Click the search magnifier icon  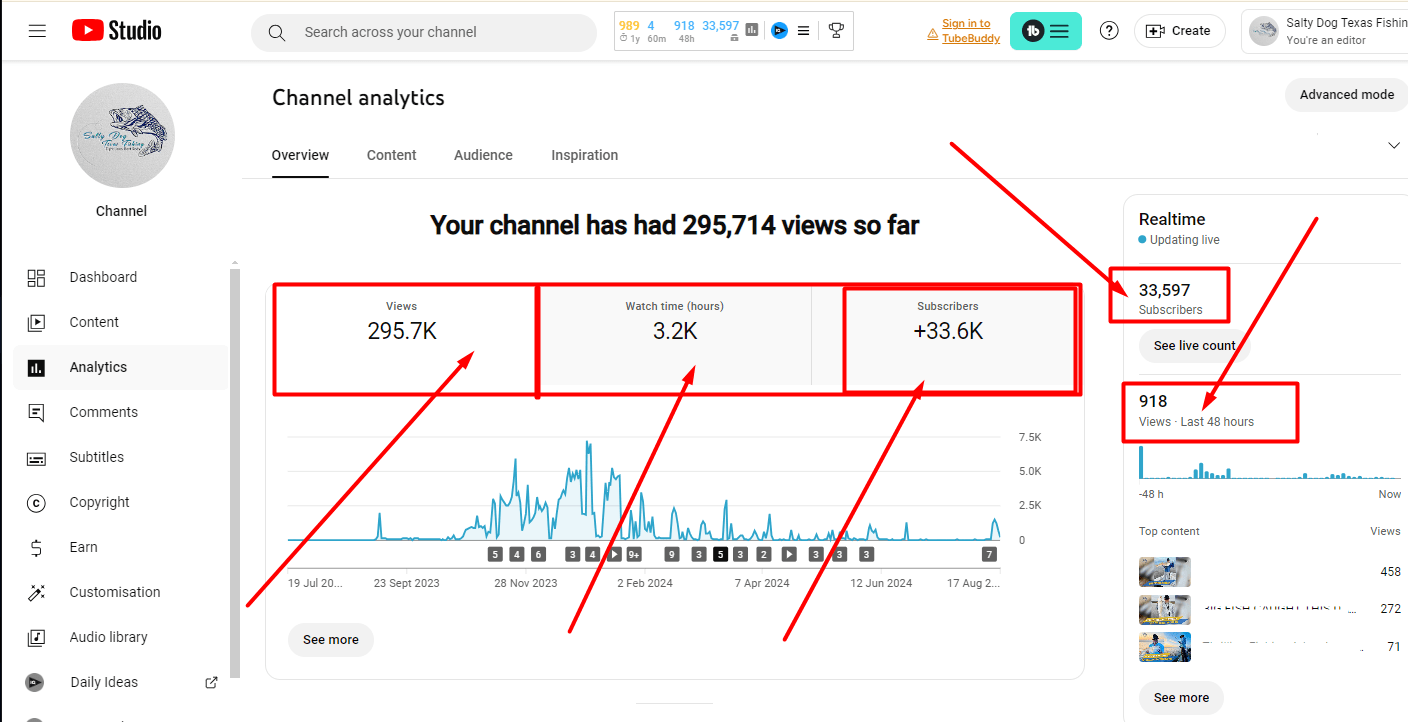click(277, 32)
